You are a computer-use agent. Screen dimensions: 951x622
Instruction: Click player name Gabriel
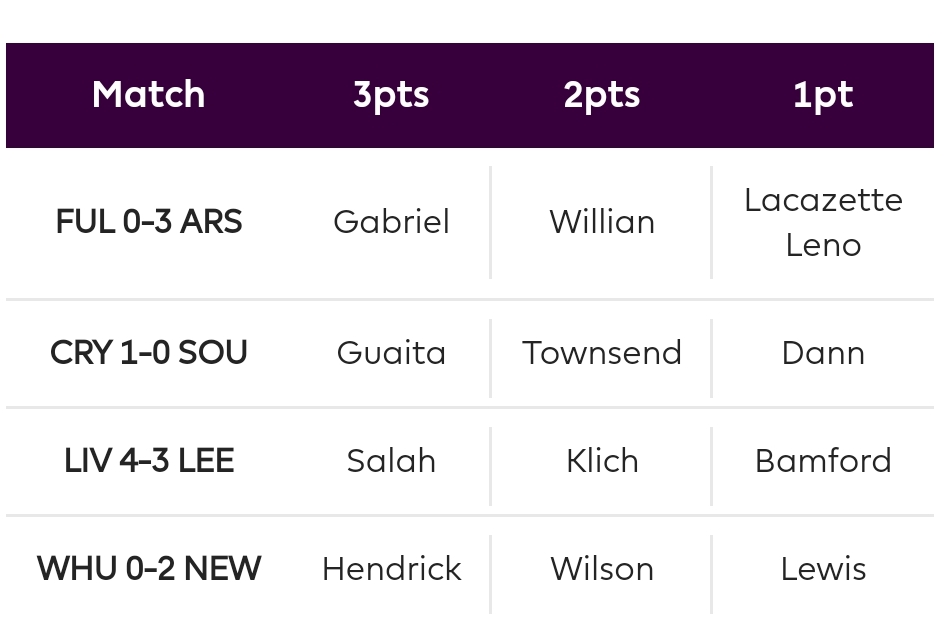tap(391, 222)
